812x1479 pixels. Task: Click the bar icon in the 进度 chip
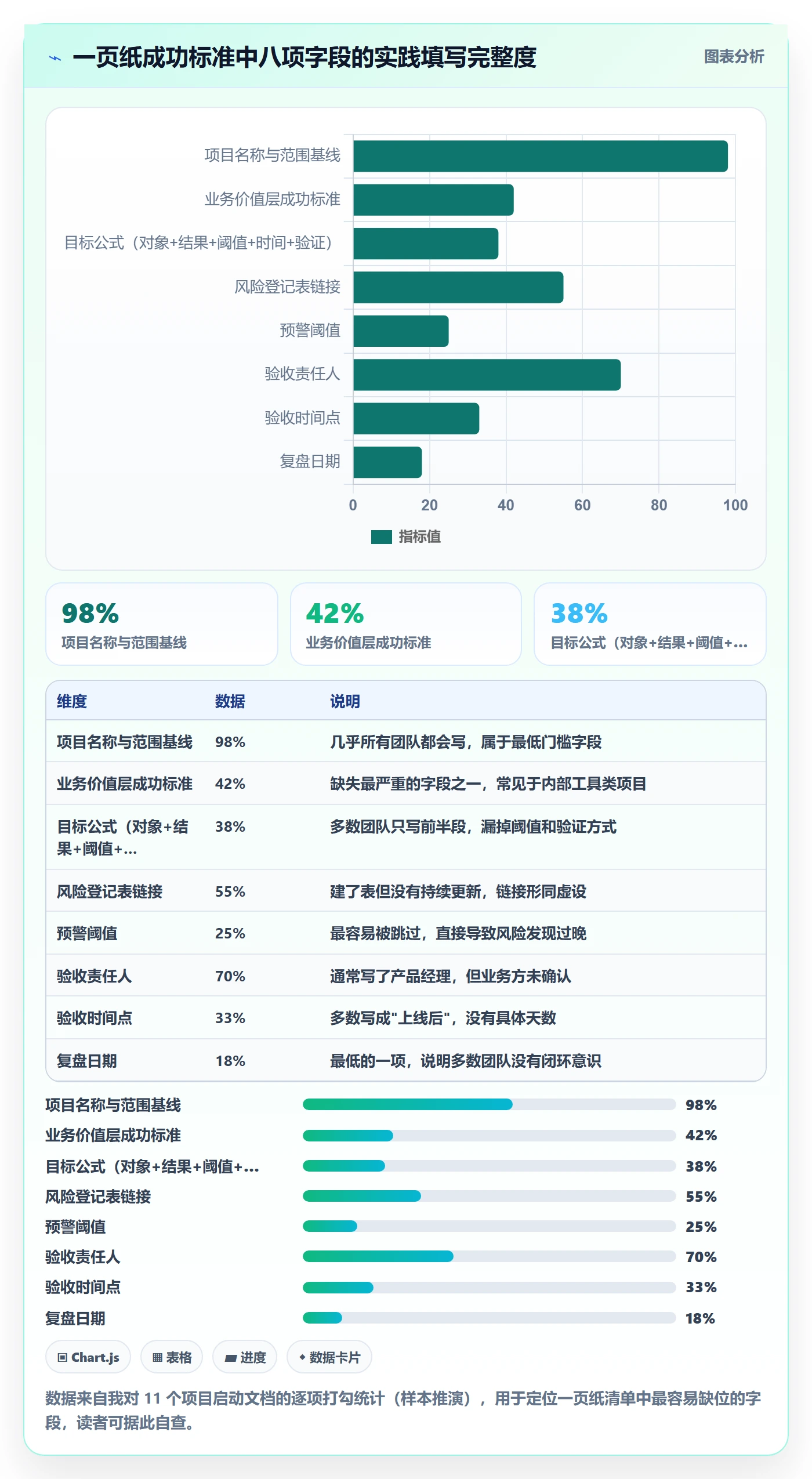coord(231,1358)
